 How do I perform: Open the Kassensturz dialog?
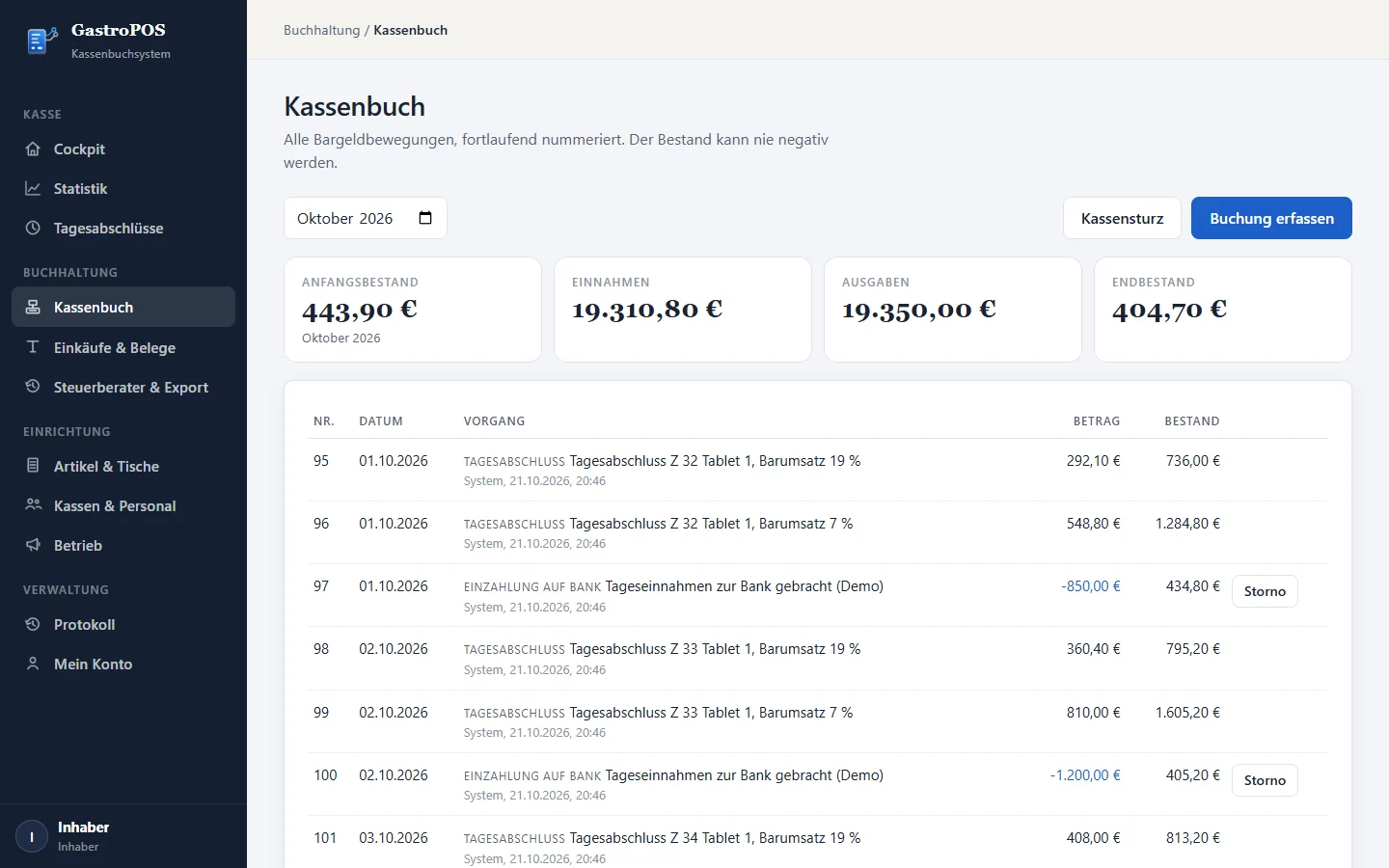pos(1122,218)
